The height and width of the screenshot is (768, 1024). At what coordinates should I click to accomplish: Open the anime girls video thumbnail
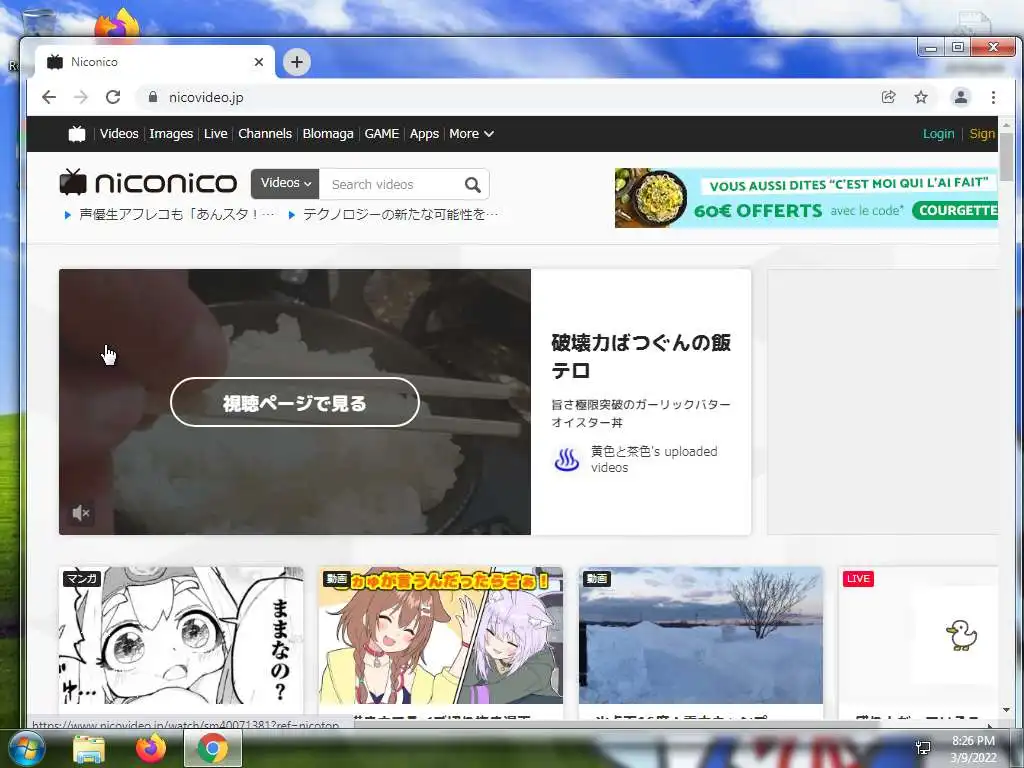pos(441,635)
